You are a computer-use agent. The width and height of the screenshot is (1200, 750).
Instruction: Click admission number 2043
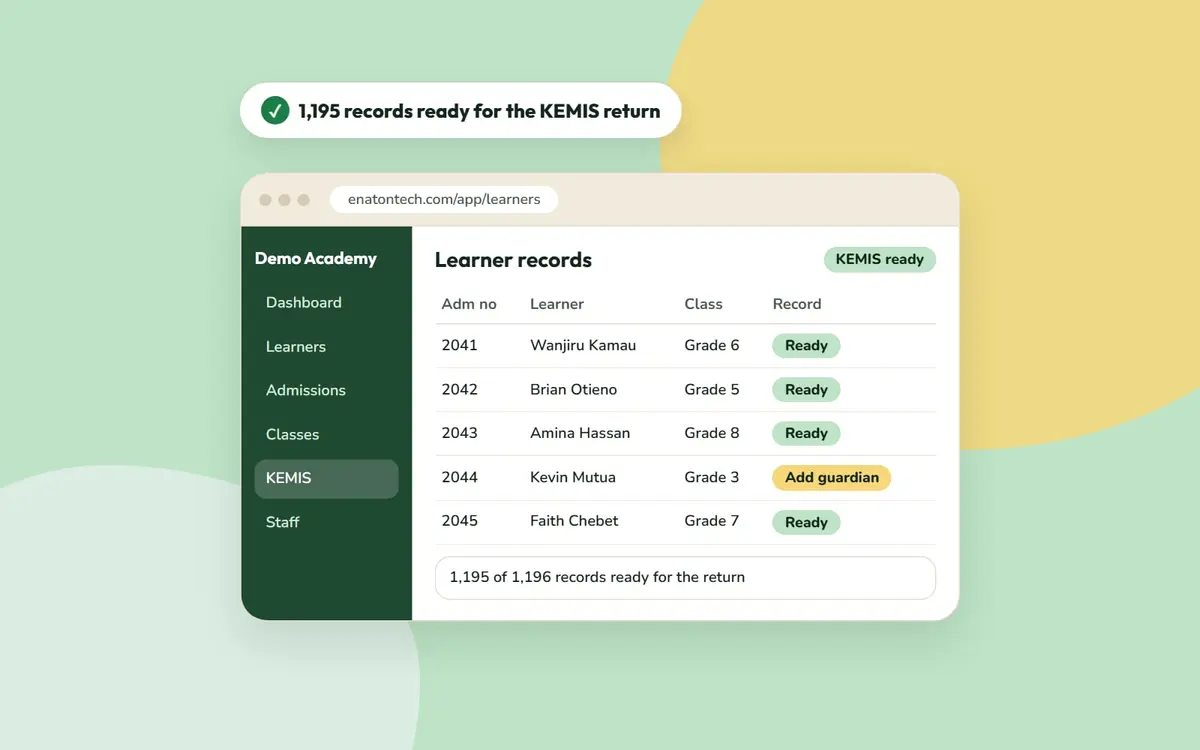tap(460, 433)
